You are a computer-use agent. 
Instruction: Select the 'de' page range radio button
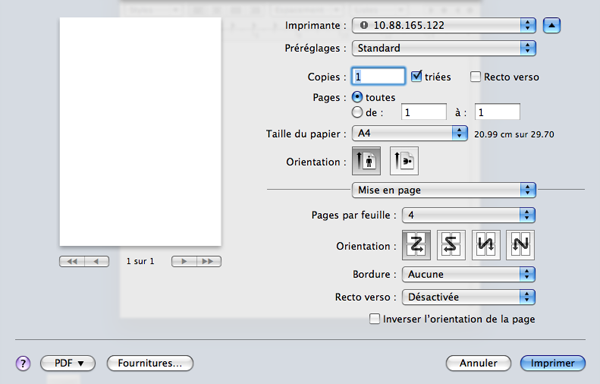357,112
